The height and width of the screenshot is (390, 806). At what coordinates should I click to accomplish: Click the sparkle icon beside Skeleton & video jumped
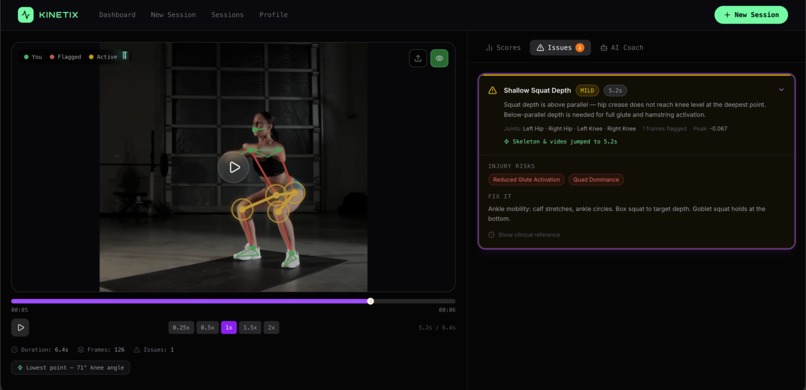(x=507, y=141)
